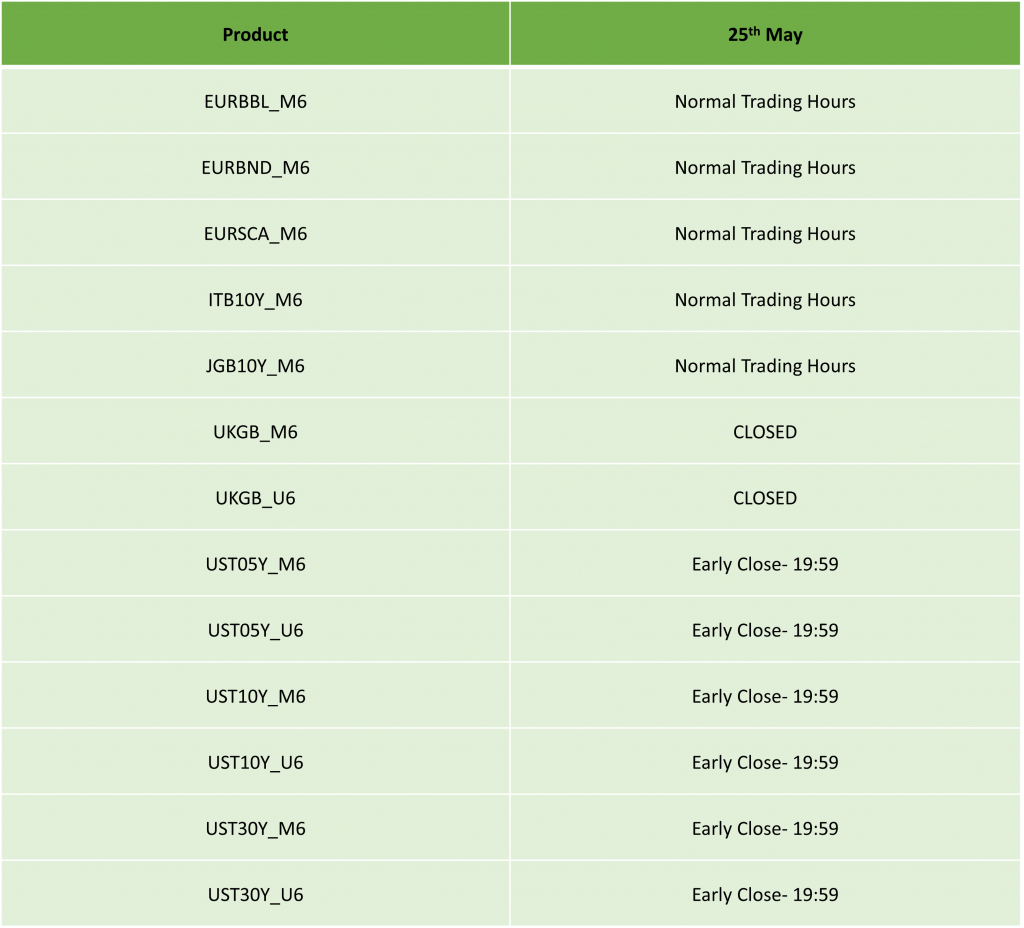Select the ITB10Y_M6 product cell

[255, 299]
